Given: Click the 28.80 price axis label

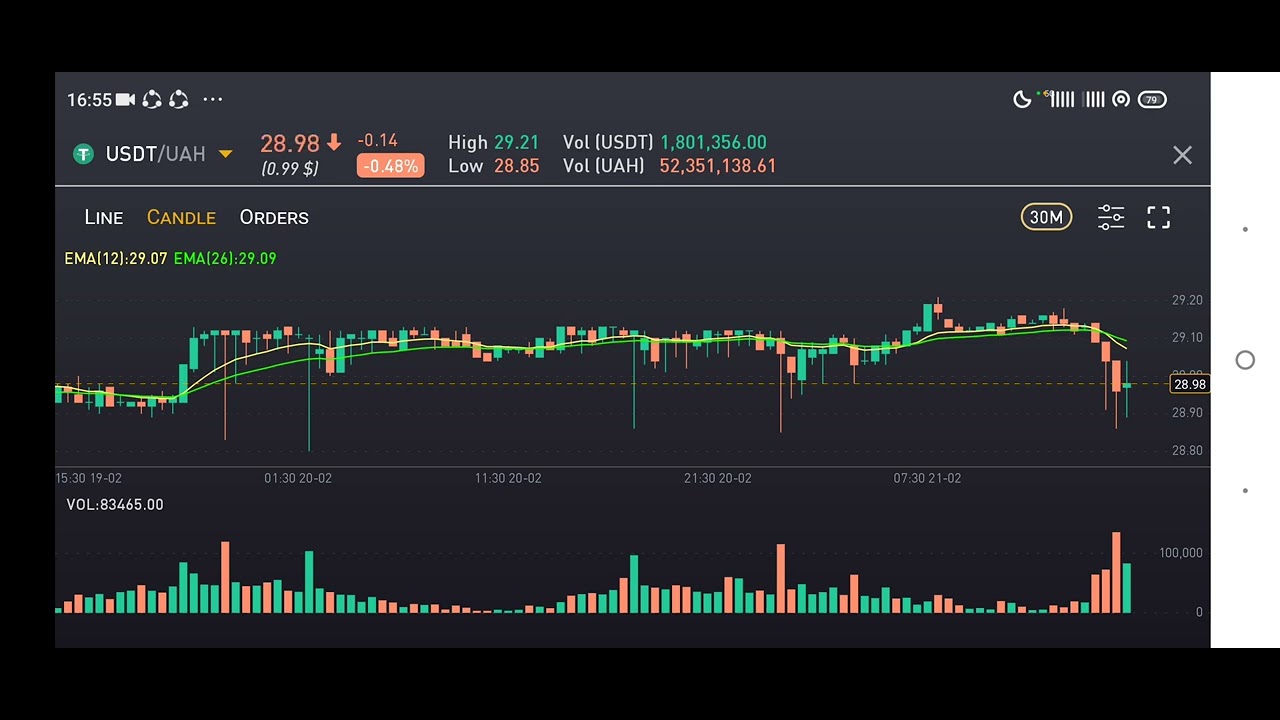Looking at the screenshot, I should [1187, 450].
